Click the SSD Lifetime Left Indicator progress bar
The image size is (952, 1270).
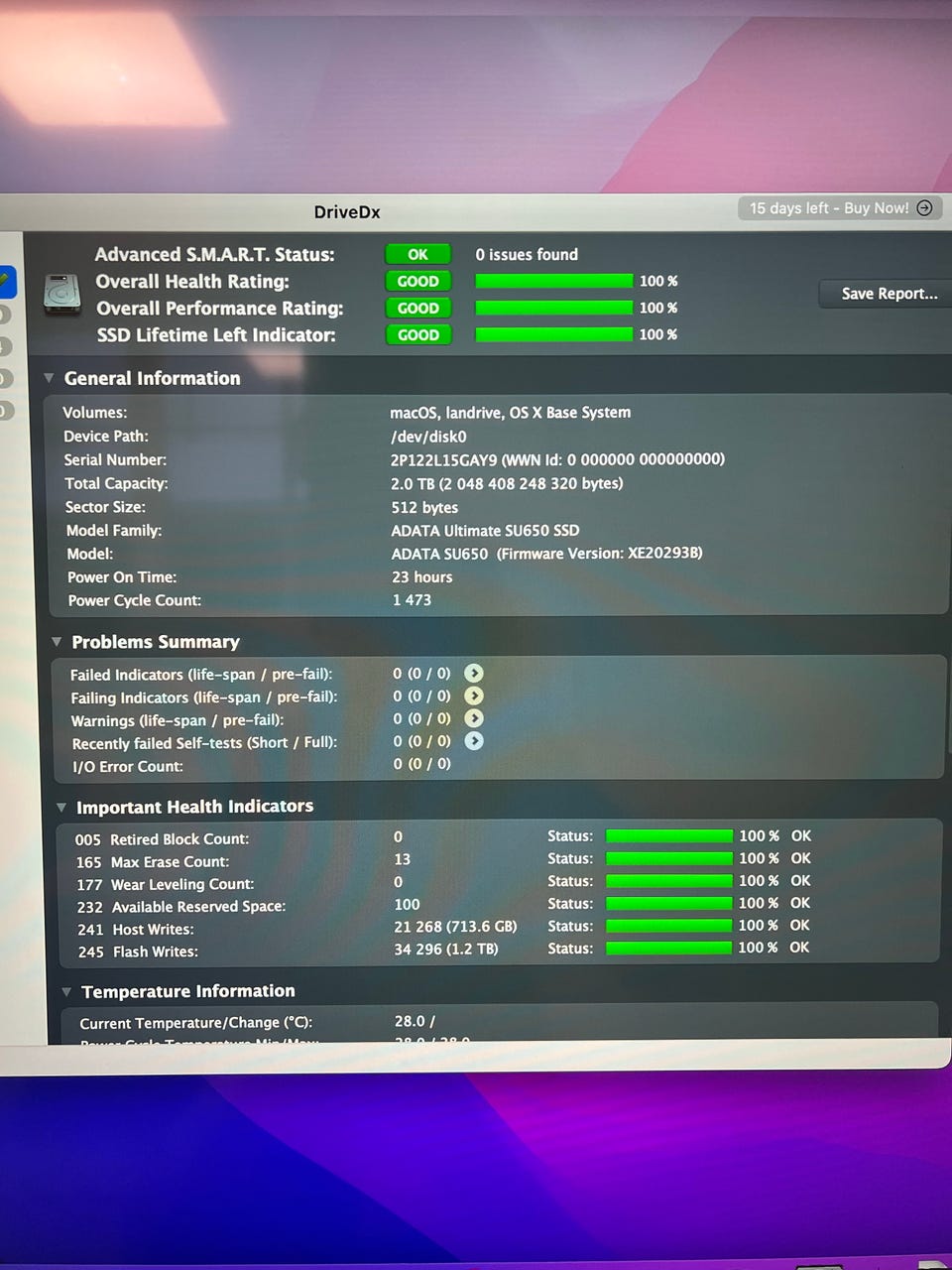[x=553, y=335]
